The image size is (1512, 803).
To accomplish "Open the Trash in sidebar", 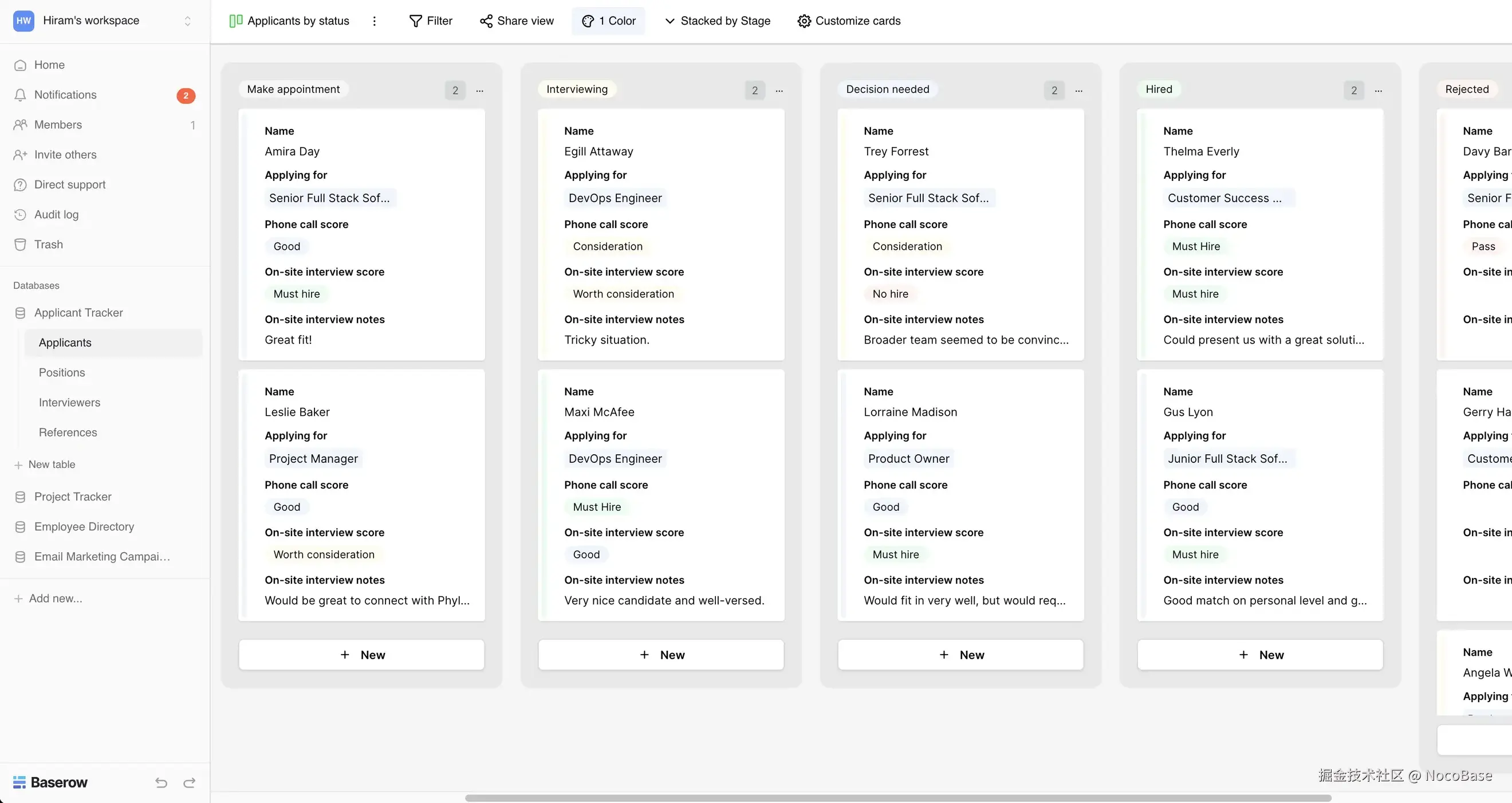I will 48,244.
